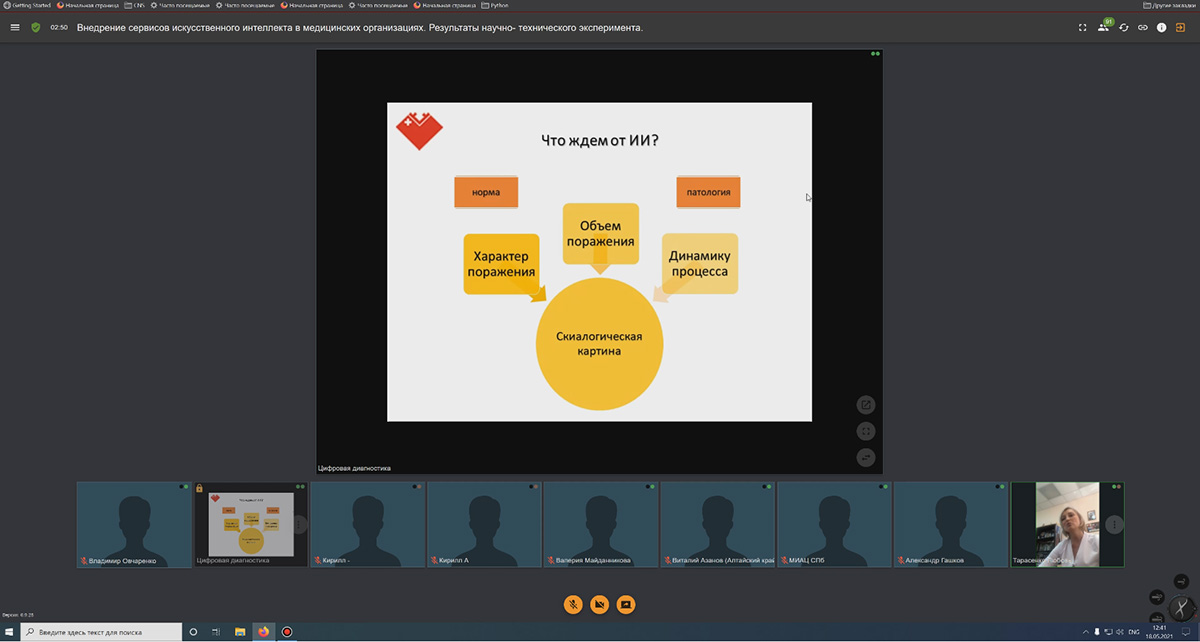
Task: Open options menu on Тарасевич video tile
Action: click(x=1115, y=525)
